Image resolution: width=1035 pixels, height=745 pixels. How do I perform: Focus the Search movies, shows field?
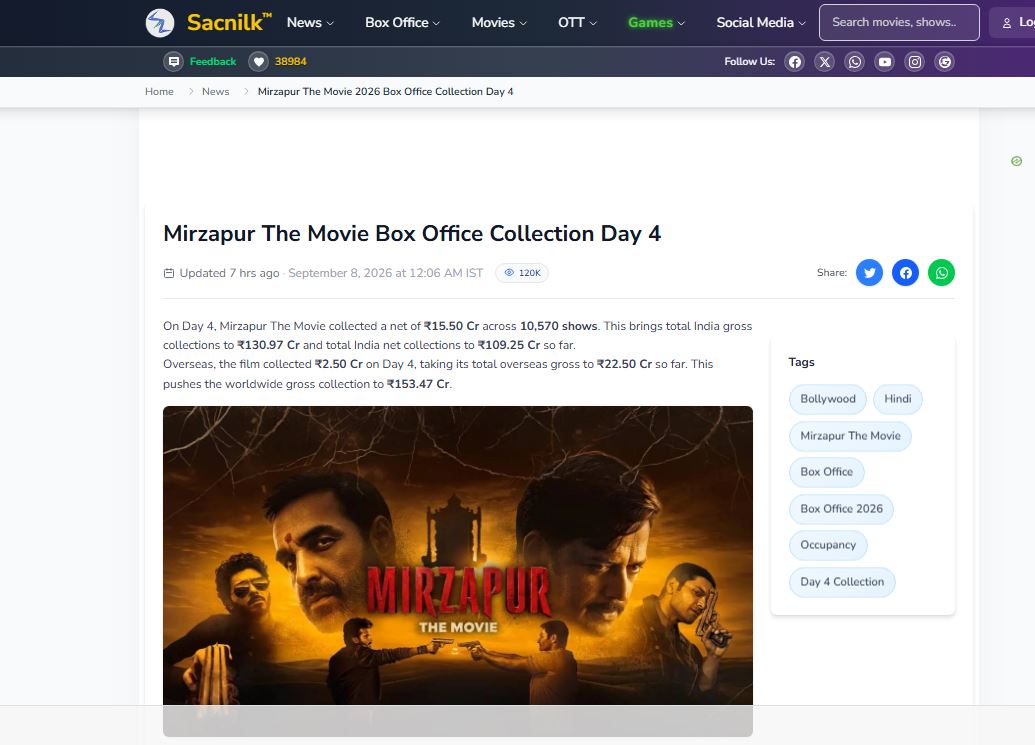[x=899, y=22]
